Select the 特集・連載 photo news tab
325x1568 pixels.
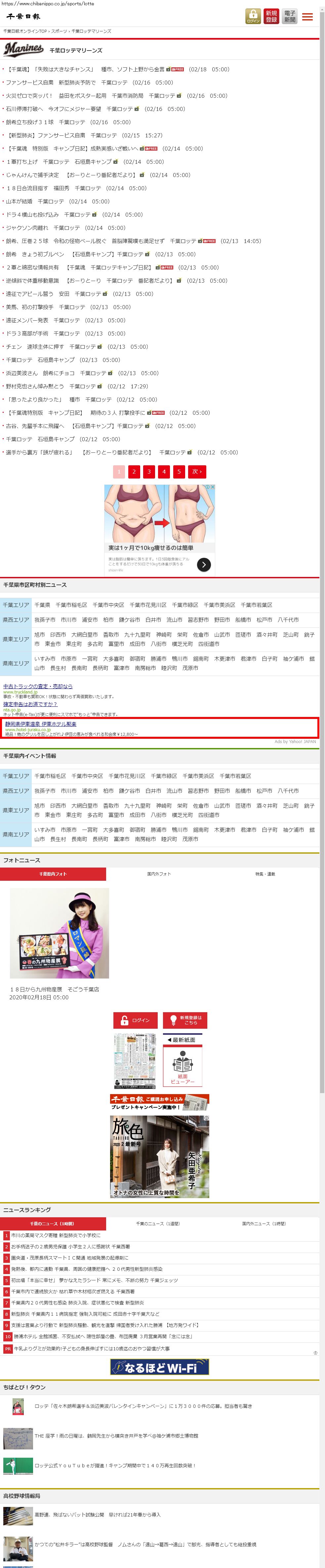click(x=265, y=874)
